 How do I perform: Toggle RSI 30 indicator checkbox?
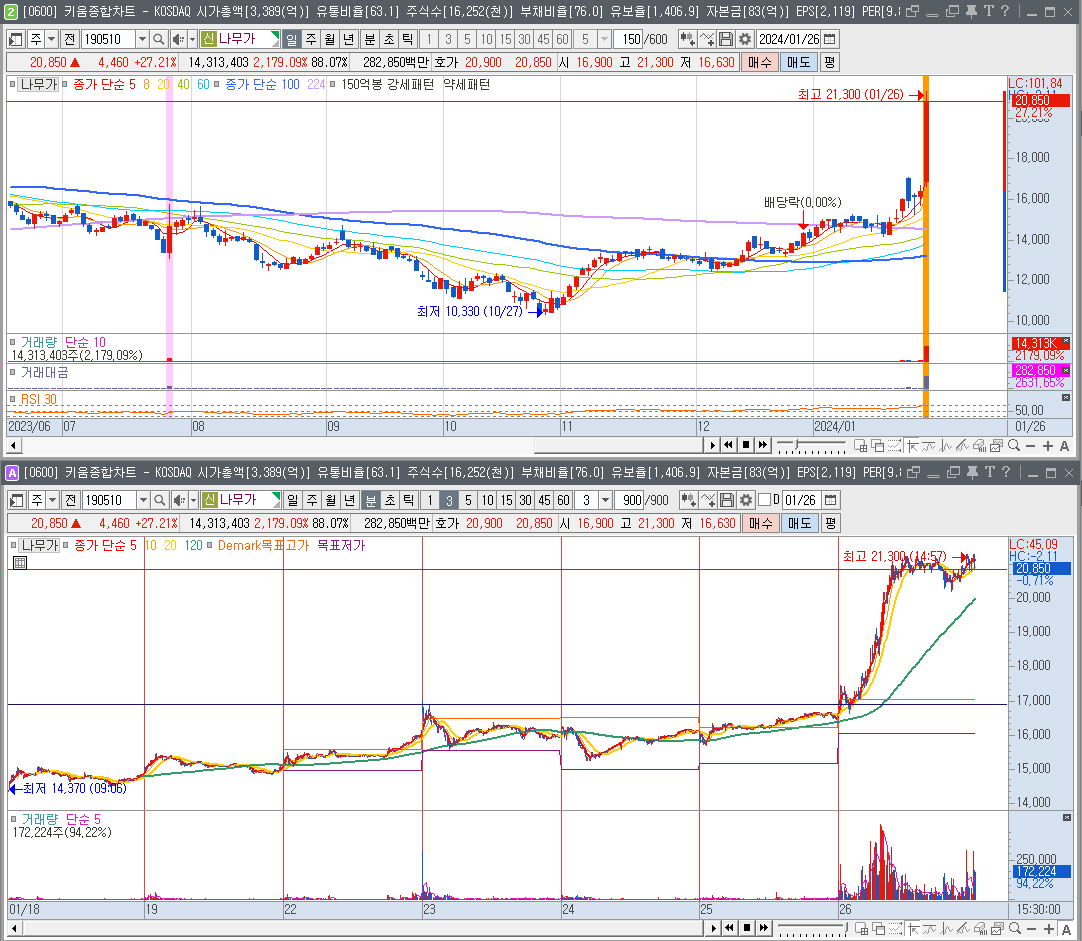tap(13, 399)
